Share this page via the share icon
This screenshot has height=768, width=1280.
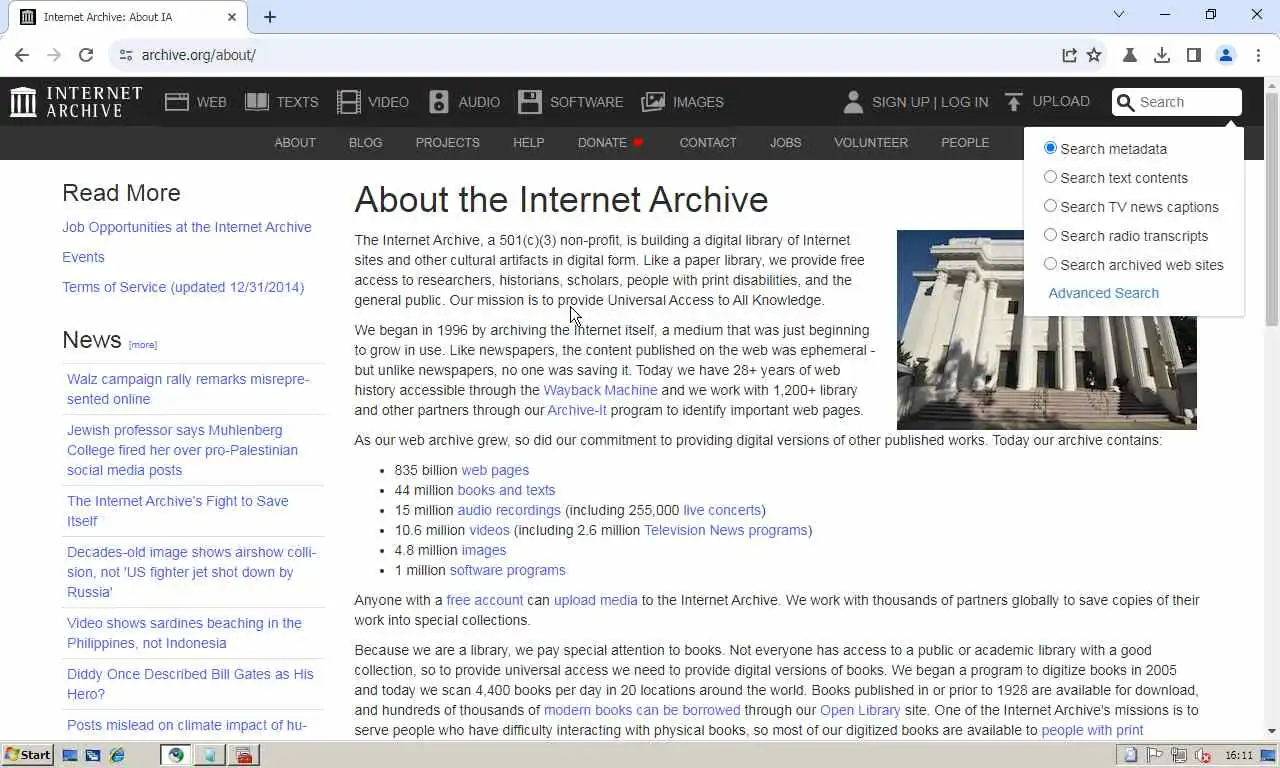(1069, 55)
